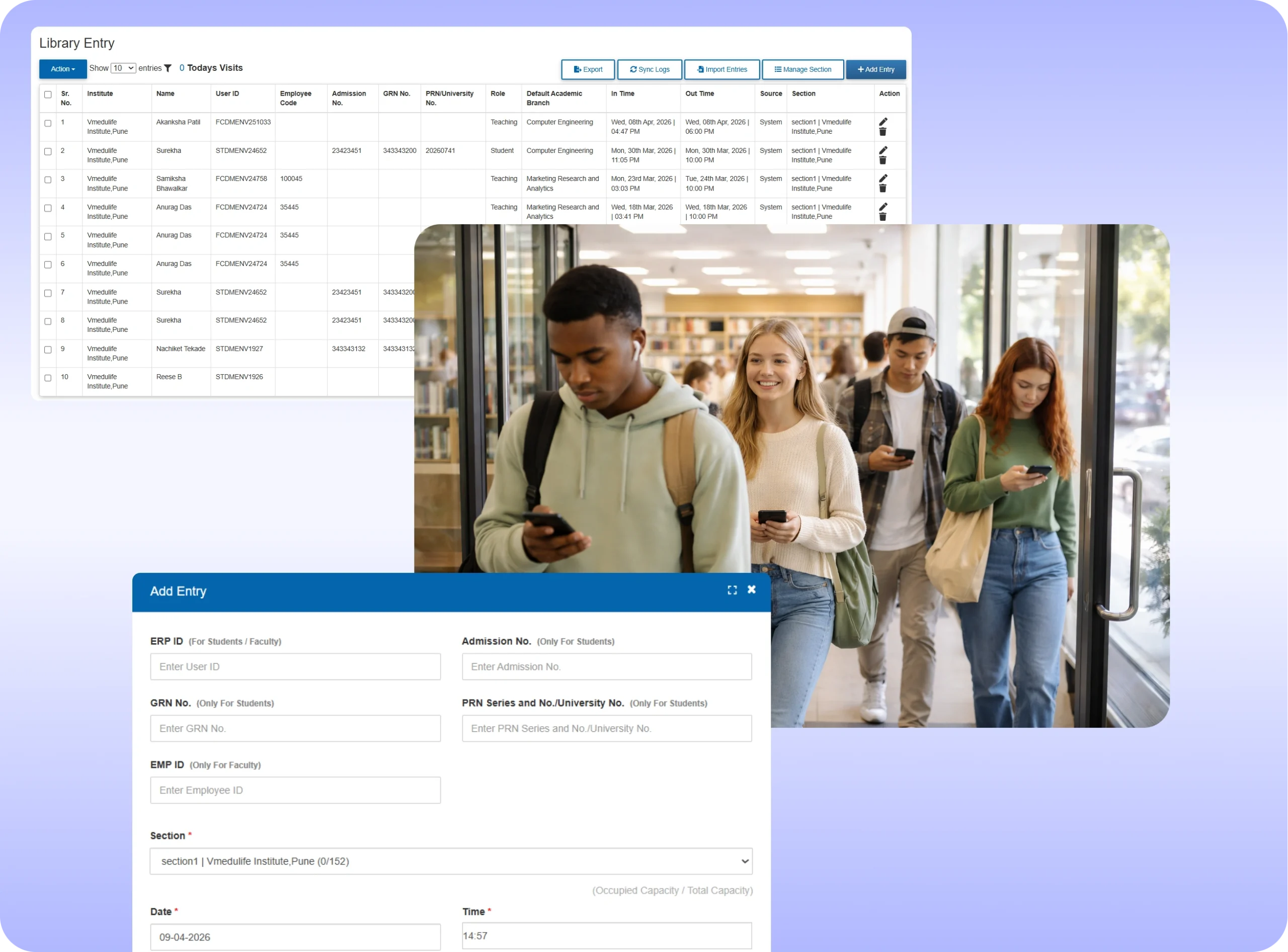Expand the Add Entry dialog to fullscreen

coord(732,589)
